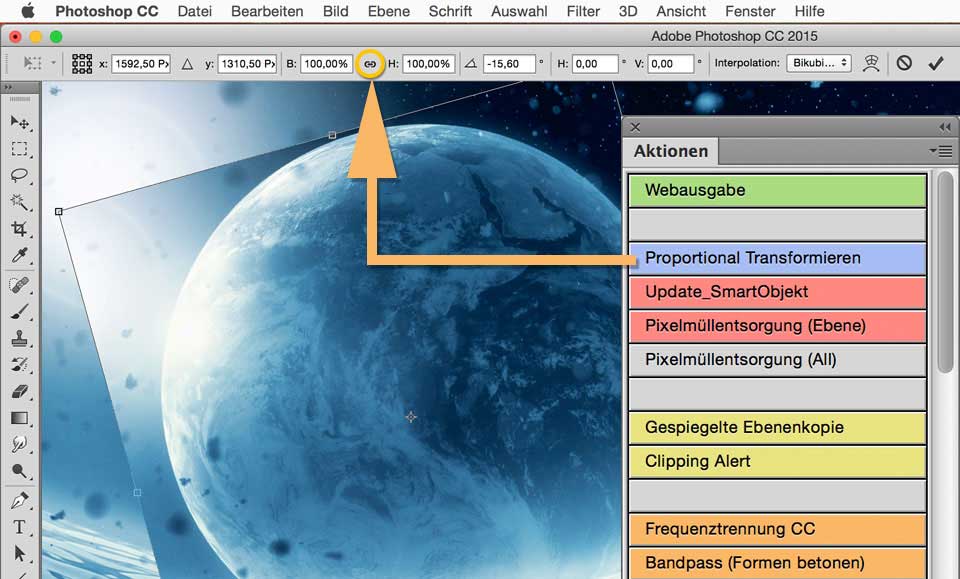
Task: Open the 3D menu
Action: point(628,11)
